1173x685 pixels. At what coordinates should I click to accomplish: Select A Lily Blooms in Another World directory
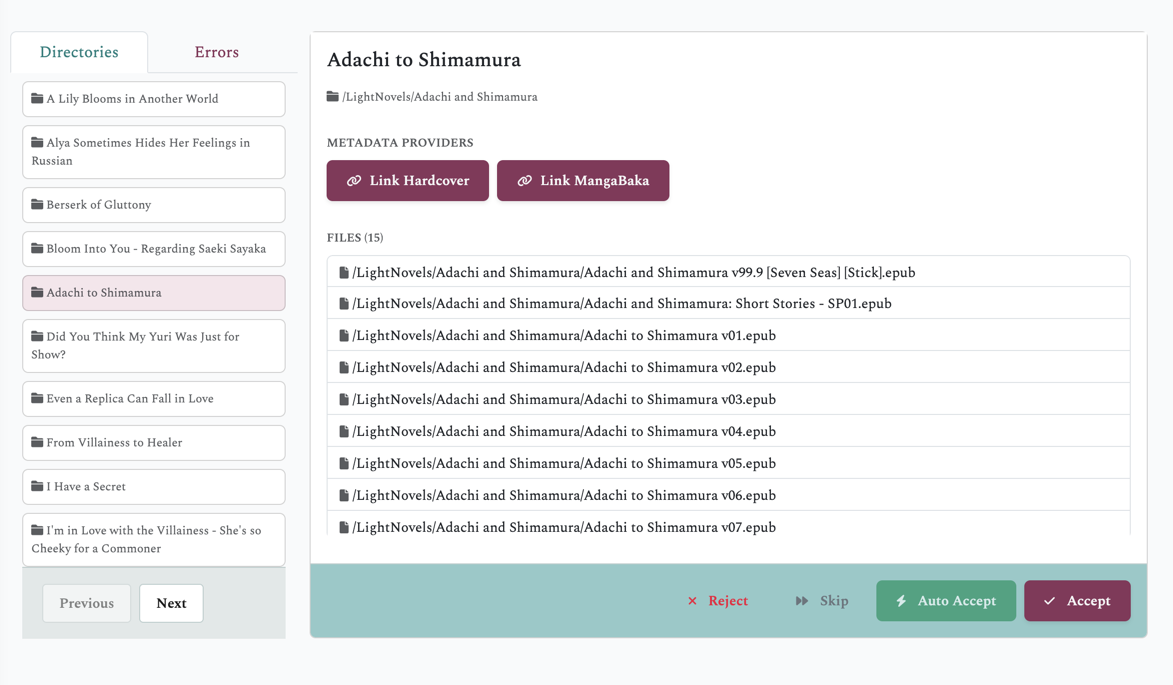153,99
